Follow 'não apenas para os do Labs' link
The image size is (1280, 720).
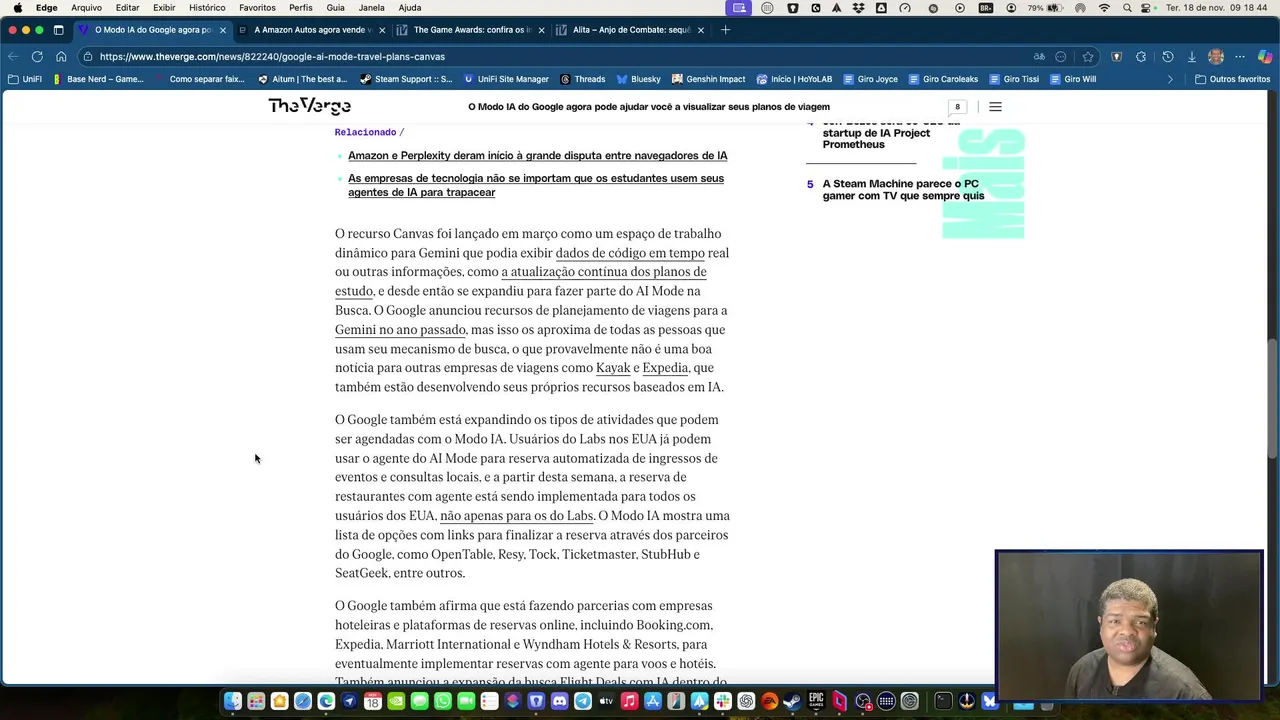(517, 516)
